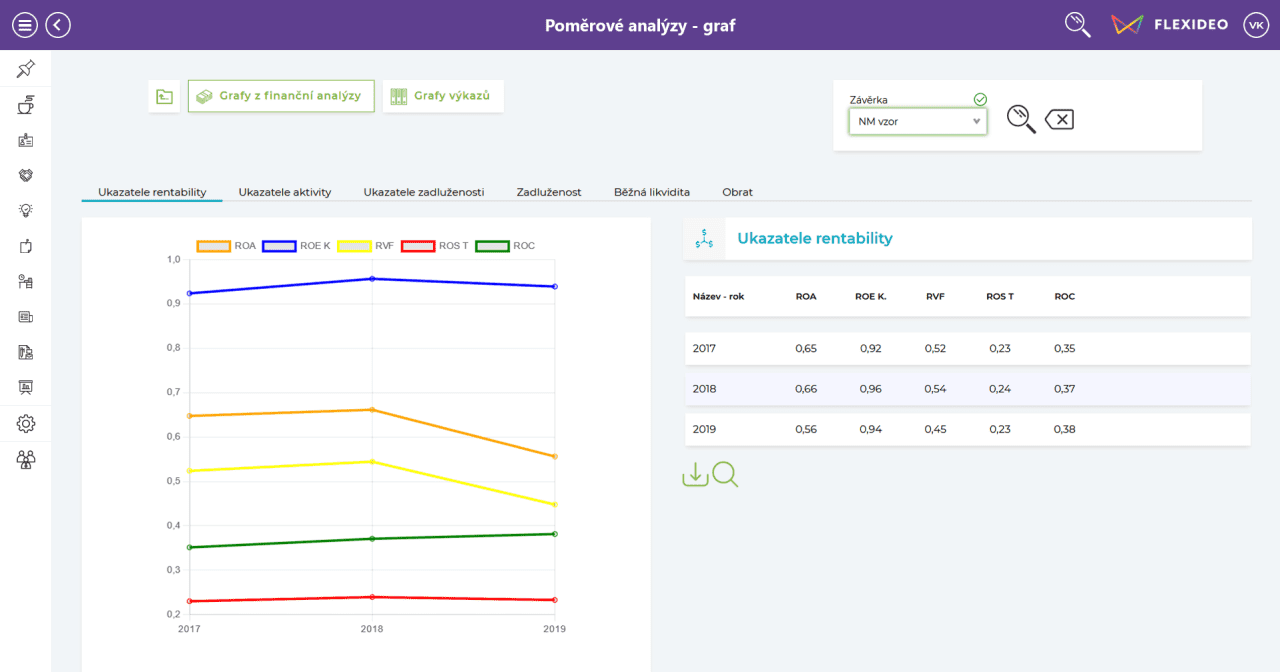Open Grafy z finanční analýzy
Screen dimensions: 1280x672
pyautogui.click(x=281, y=96)
